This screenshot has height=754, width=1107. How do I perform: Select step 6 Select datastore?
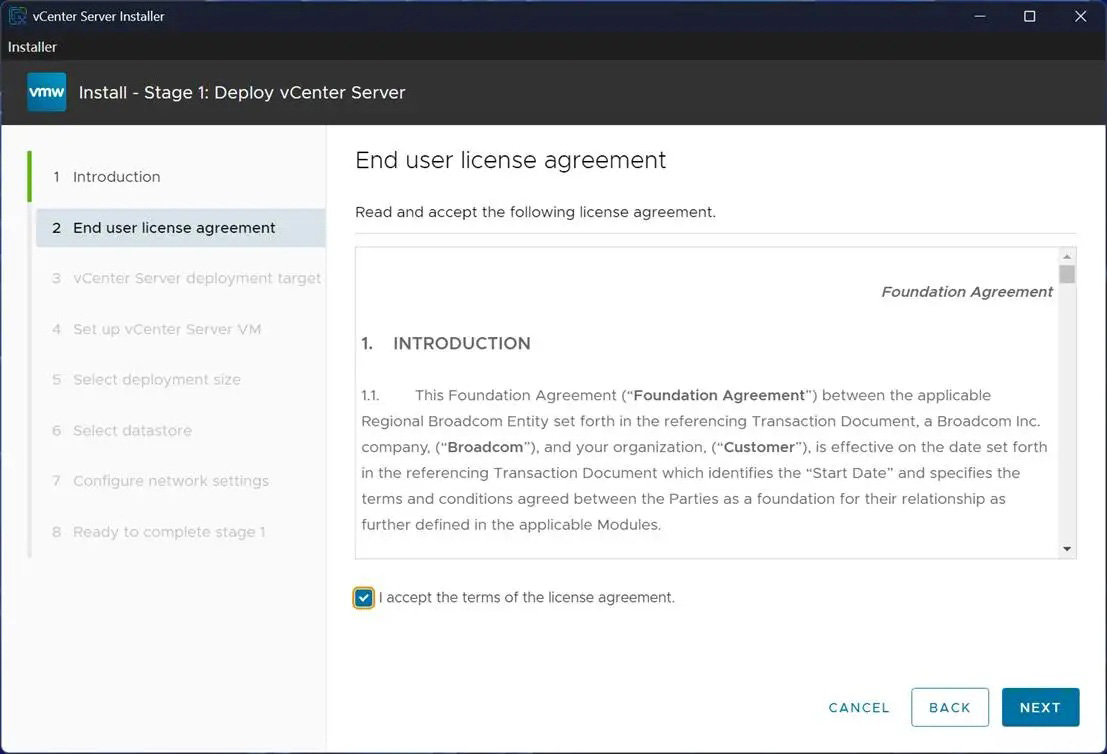[x=132, y=430]
